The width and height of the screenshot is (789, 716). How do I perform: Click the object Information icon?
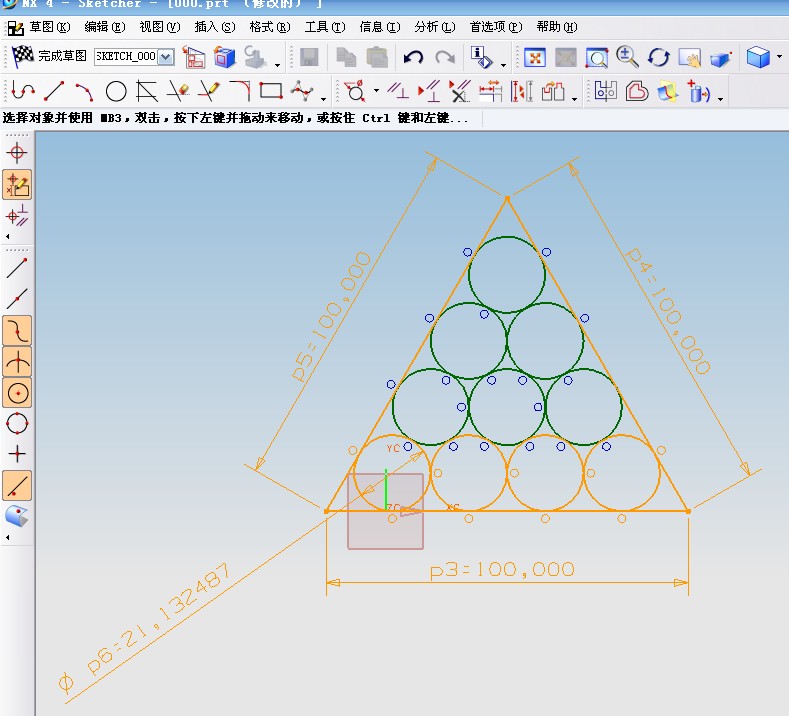click(482, 57)
